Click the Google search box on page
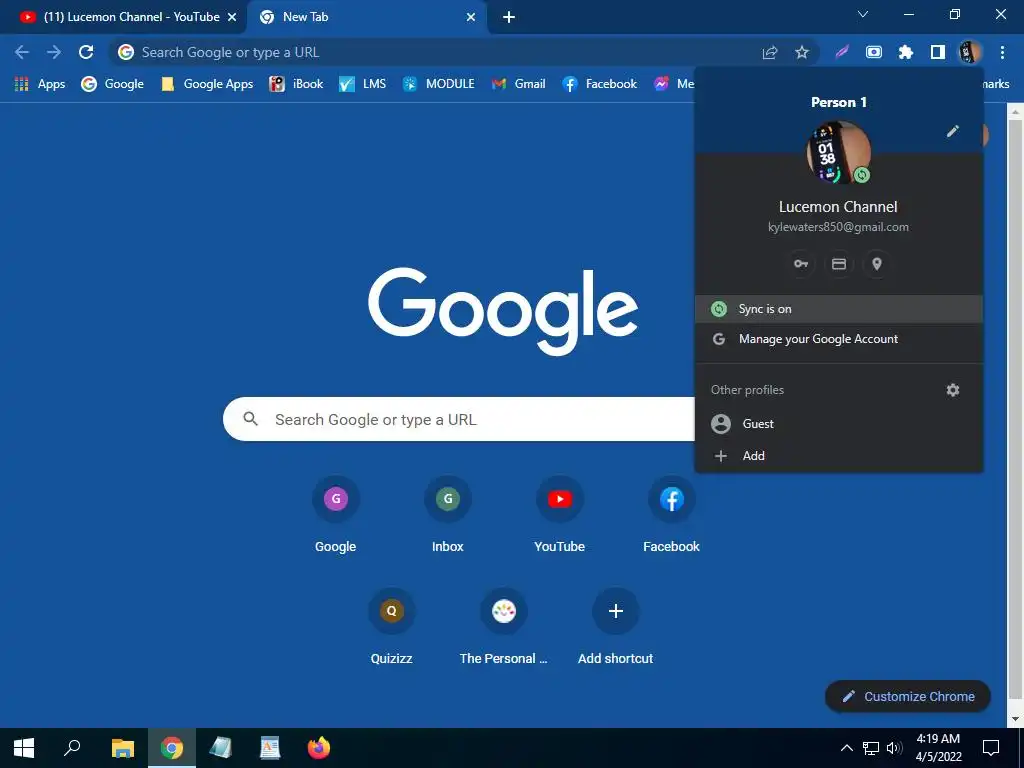Screen dimensions: 1024x768 (459, 419)
